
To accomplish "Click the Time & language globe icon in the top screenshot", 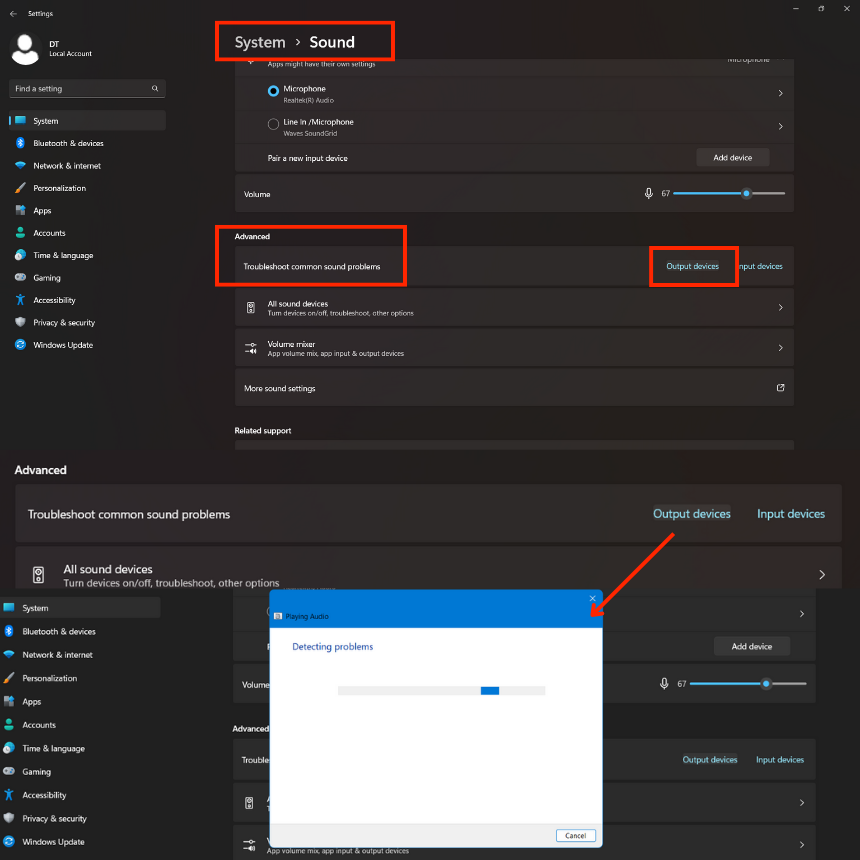I will point(20,255).
